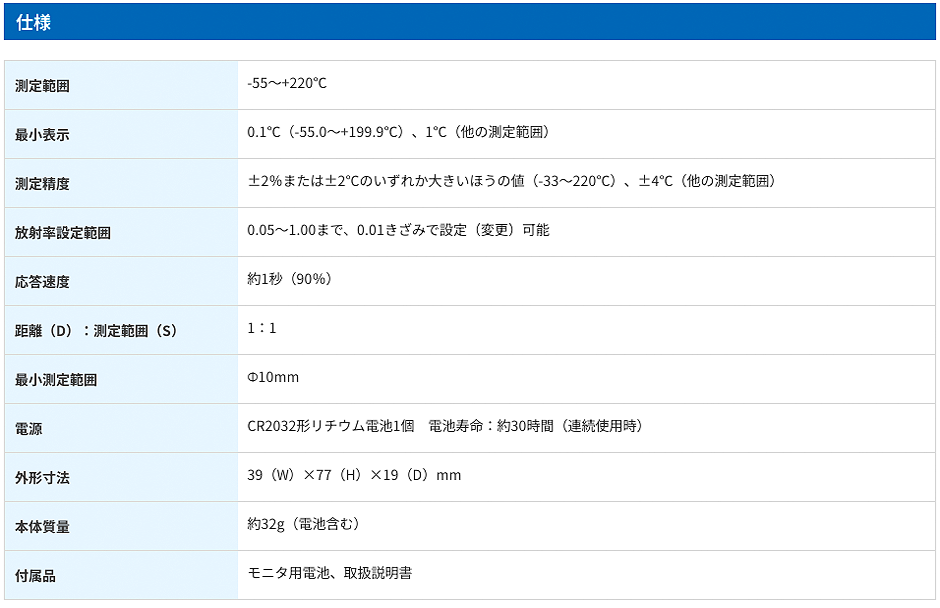
Task: Click the Φ10mm value
Action: pyautogui.click(x=273, y=378)
